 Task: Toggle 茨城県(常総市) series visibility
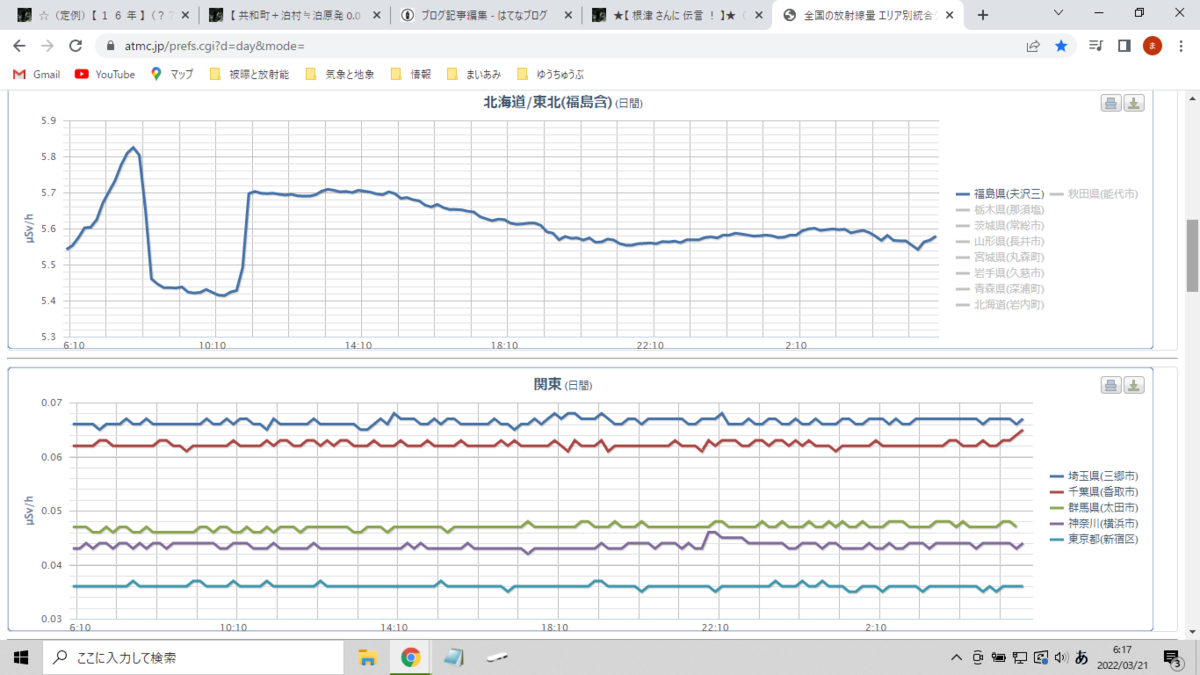tap(1000, 225)
